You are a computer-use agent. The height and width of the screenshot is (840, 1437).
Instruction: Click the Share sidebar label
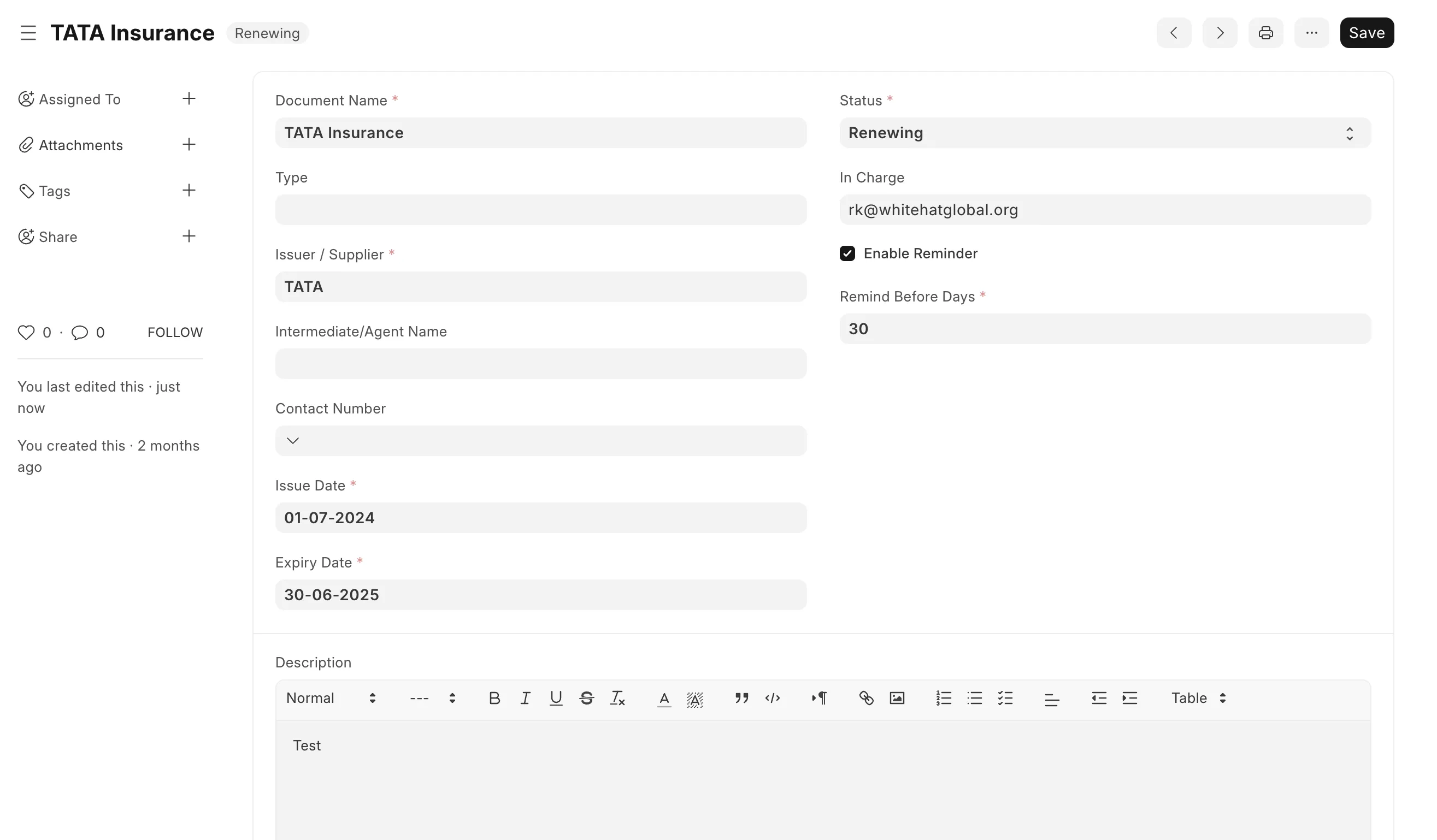click(x=58, y=237)
